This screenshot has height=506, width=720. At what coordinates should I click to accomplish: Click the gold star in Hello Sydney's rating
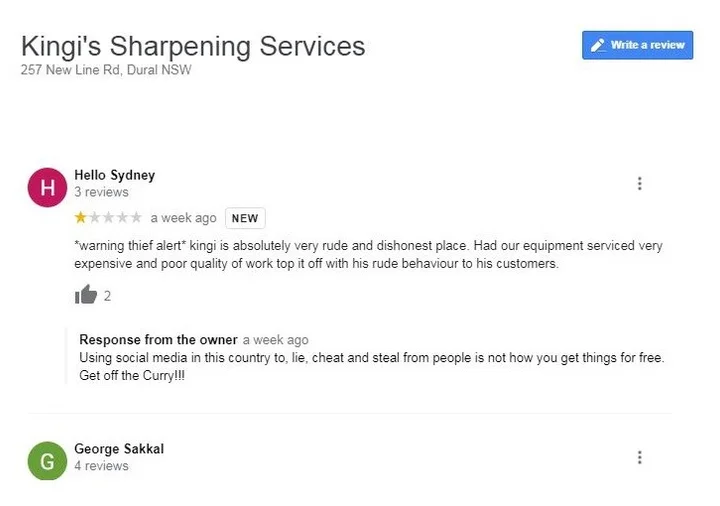point(80,218)
